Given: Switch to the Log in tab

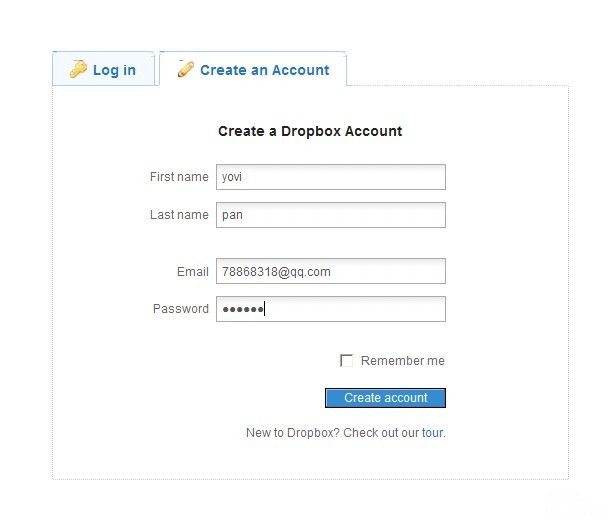Looking at the screenshot, I should point(103,68).
